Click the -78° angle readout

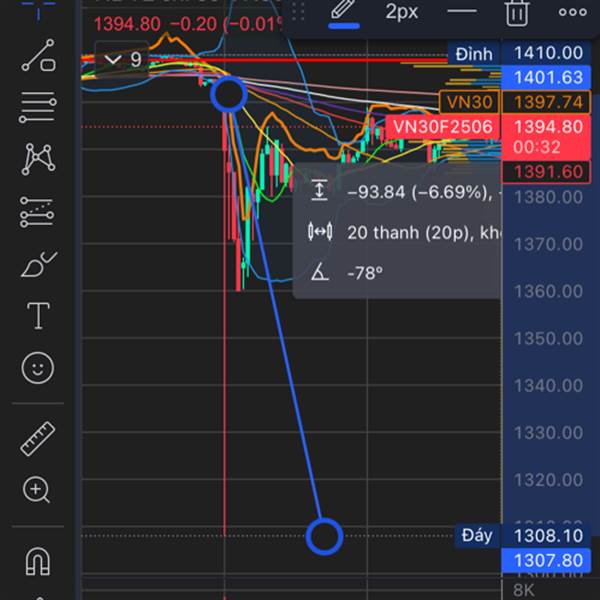click(x=365, y=273)
